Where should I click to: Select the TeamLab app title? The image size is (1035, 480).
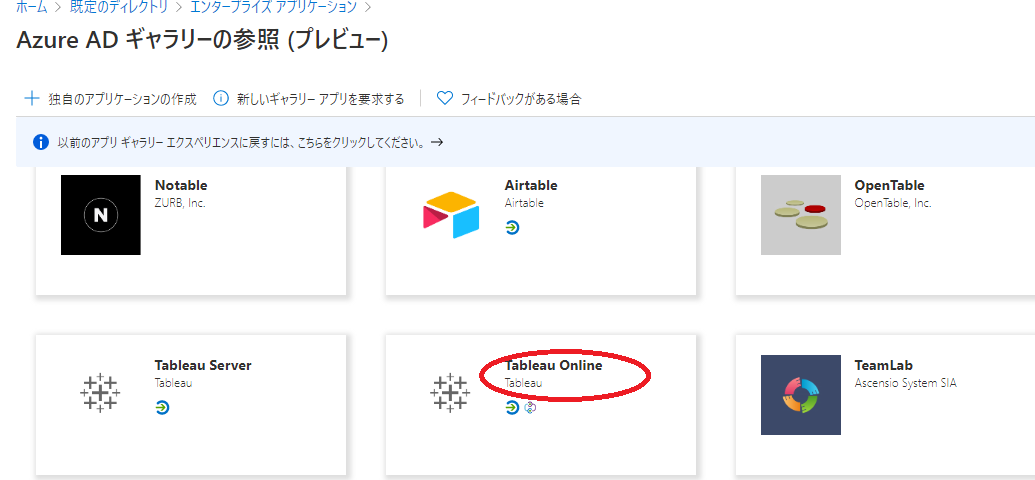pyautogui.click(x=883, y=365)
